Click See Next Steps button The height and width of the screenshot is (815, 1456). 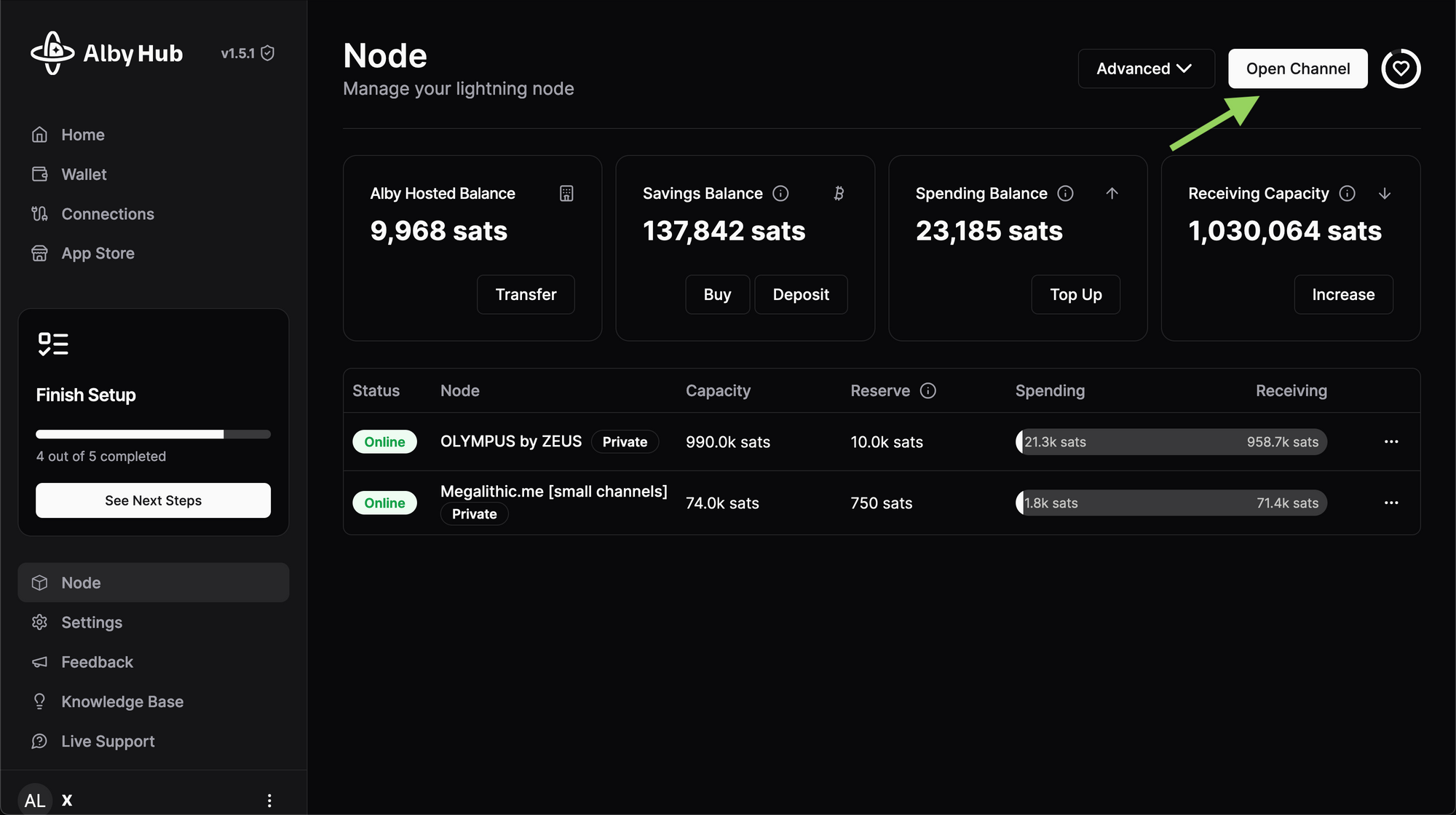[x=153, y=500]
